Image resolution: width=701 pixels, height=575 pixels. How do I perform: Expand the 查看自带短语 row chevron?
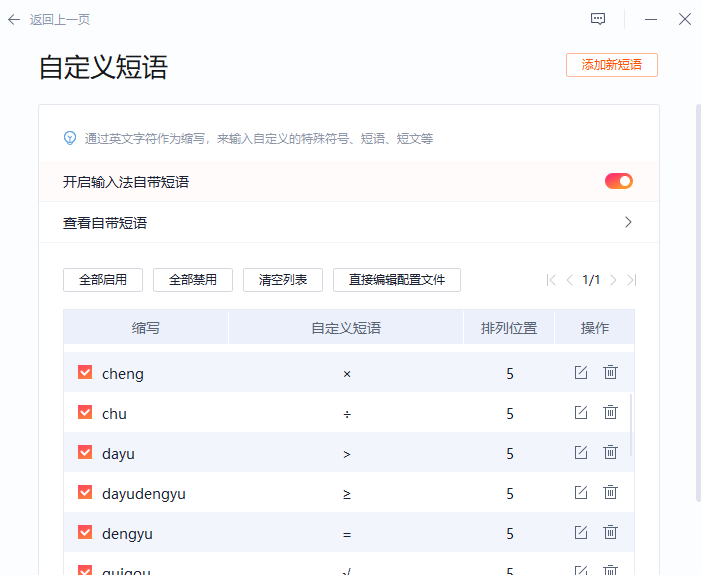pos(628,222)
